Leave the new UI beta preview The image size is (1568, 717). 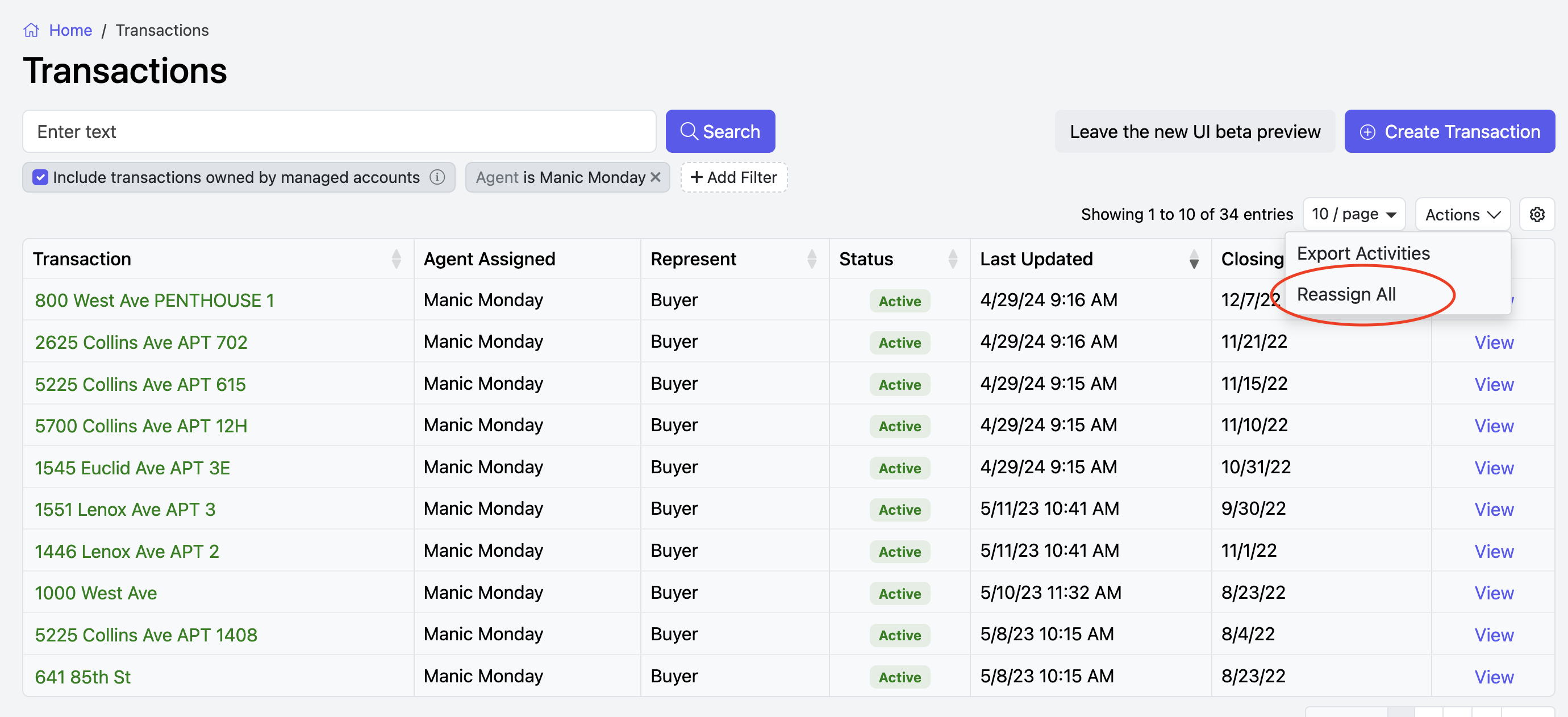click(1194, 131)
